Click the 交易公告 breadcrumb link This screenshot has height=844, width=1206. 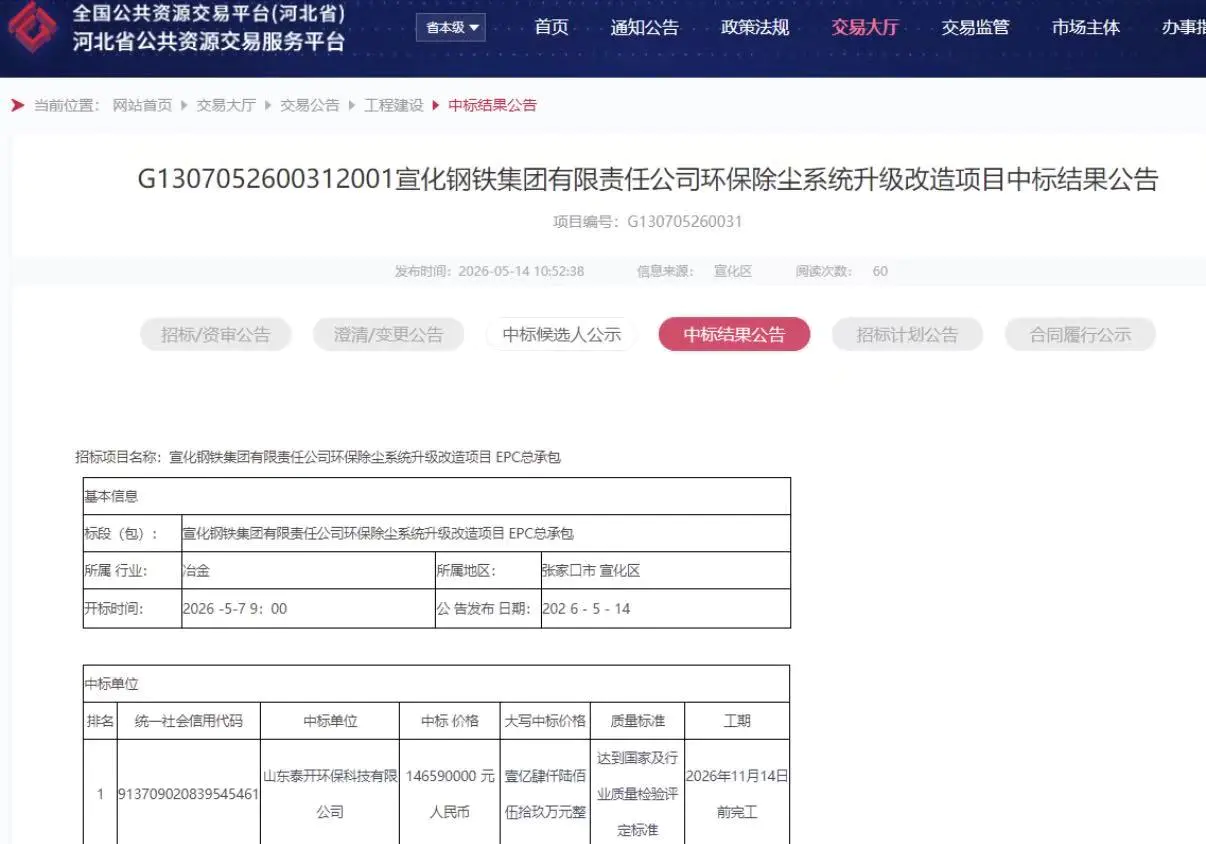pyautogui.click(x=310, y=105)
